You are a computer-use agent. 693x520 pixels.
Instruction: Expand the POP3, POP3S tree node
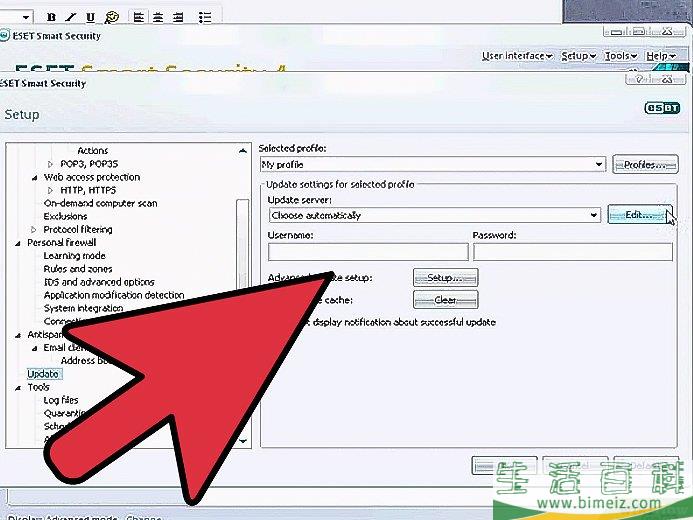click(x=50, y=164)
